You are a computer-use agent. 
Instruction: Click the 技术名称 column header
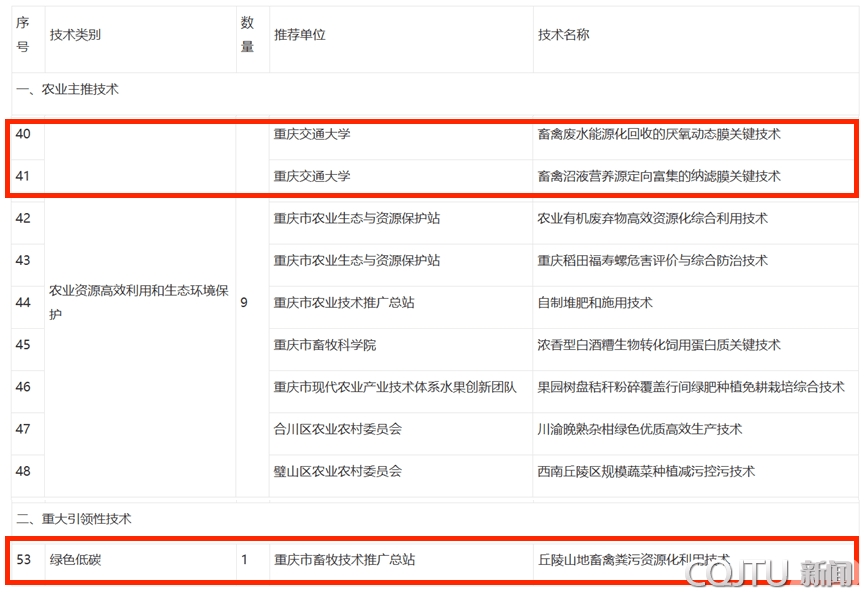(564, 35)
